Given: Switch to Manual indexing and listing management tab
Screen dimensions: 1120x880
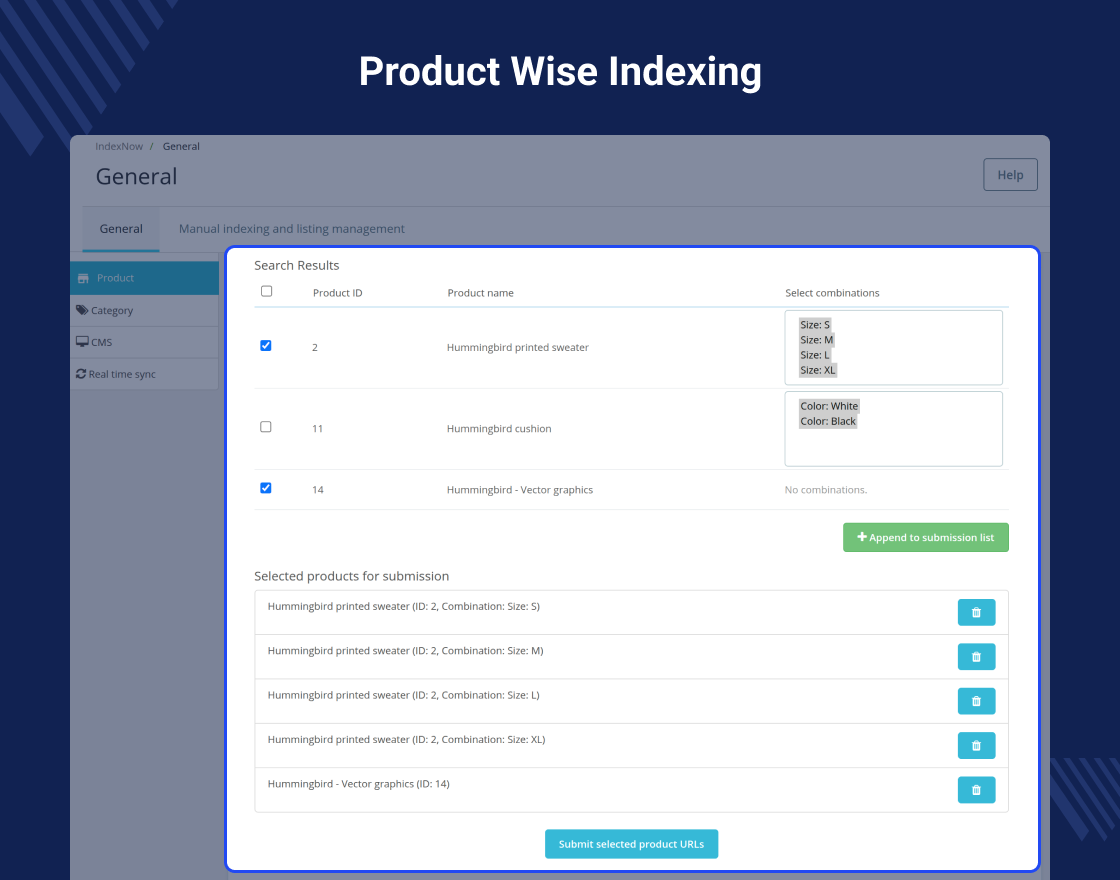Looking at the screenshot, I should tap(291, 229).
